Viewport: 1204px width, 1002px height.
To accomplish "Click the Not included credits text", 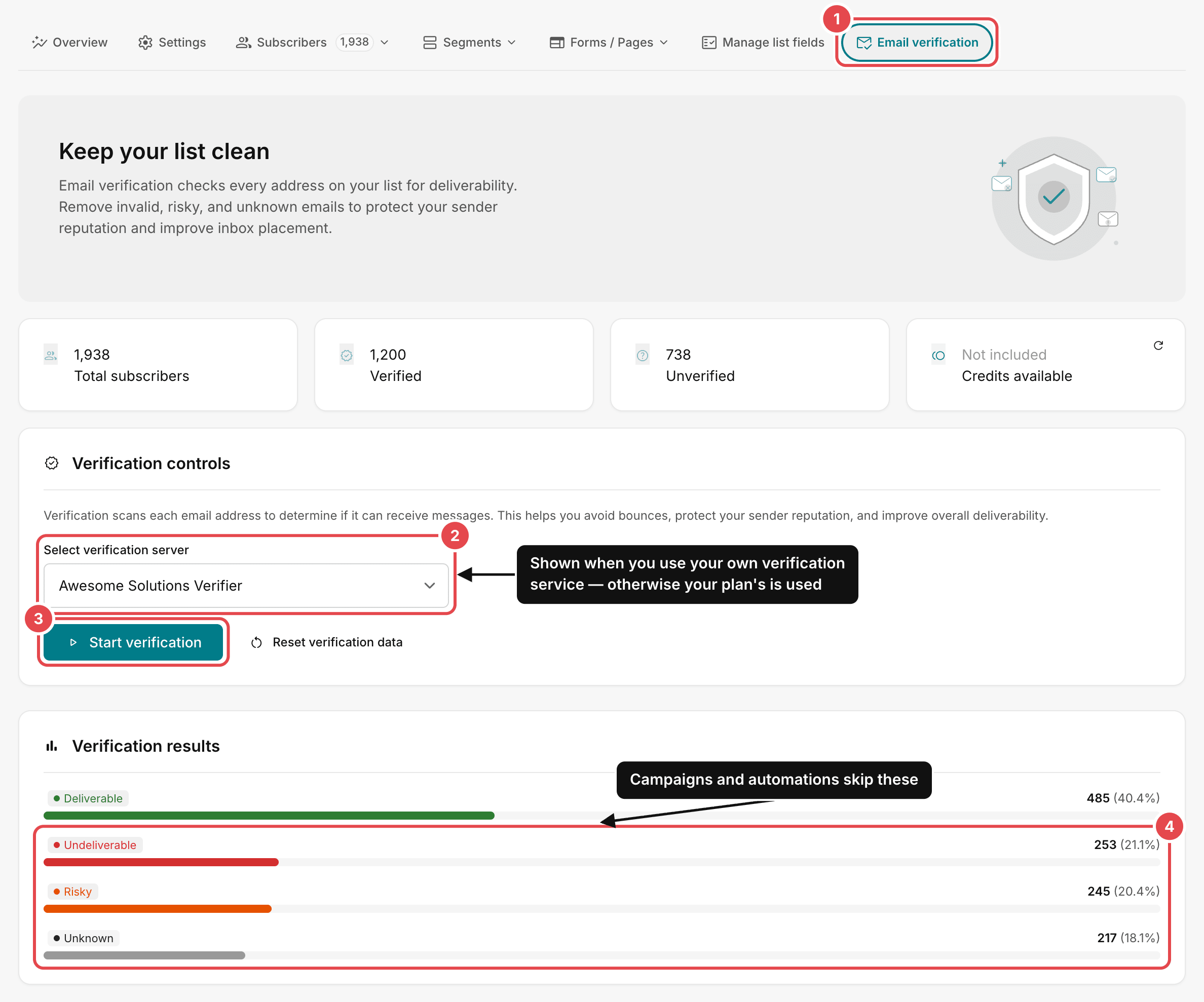I will pos(1004,355).
